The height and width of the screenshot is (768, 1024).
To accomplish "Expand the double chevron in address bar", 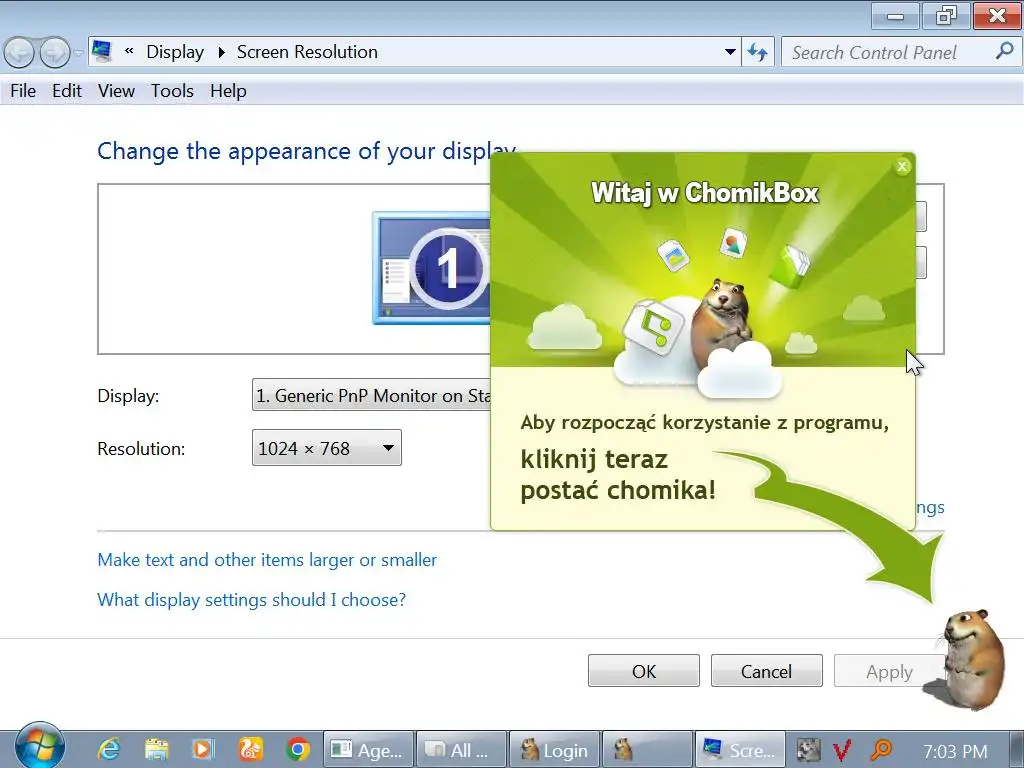I will coord(129,51).
